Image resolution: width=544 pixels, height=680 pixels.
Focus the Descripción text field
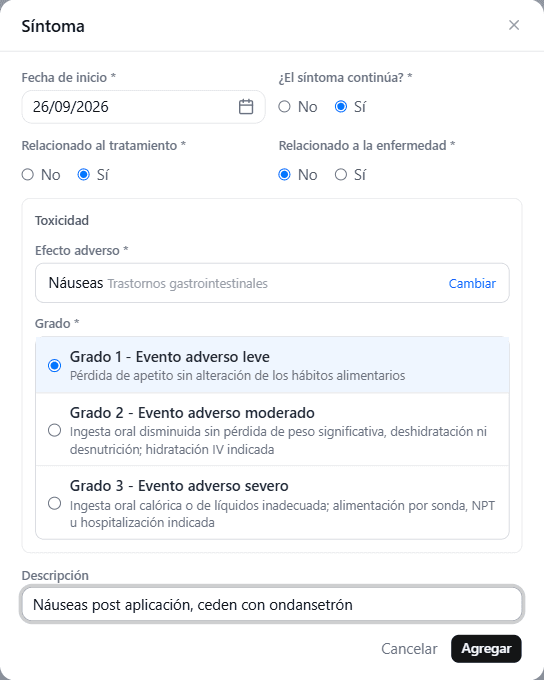pos(272,604)
